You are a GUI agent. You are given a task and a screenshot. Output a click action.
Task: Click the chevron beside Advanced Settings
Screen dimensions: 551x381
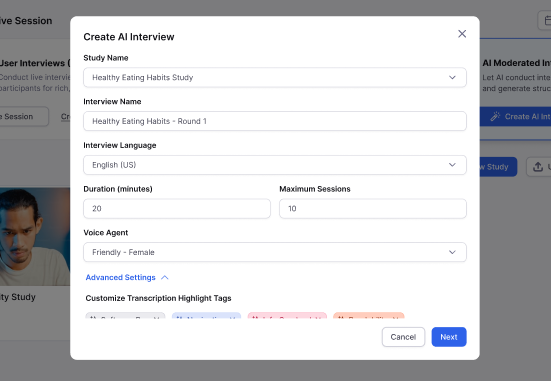(x=164, y=278)
